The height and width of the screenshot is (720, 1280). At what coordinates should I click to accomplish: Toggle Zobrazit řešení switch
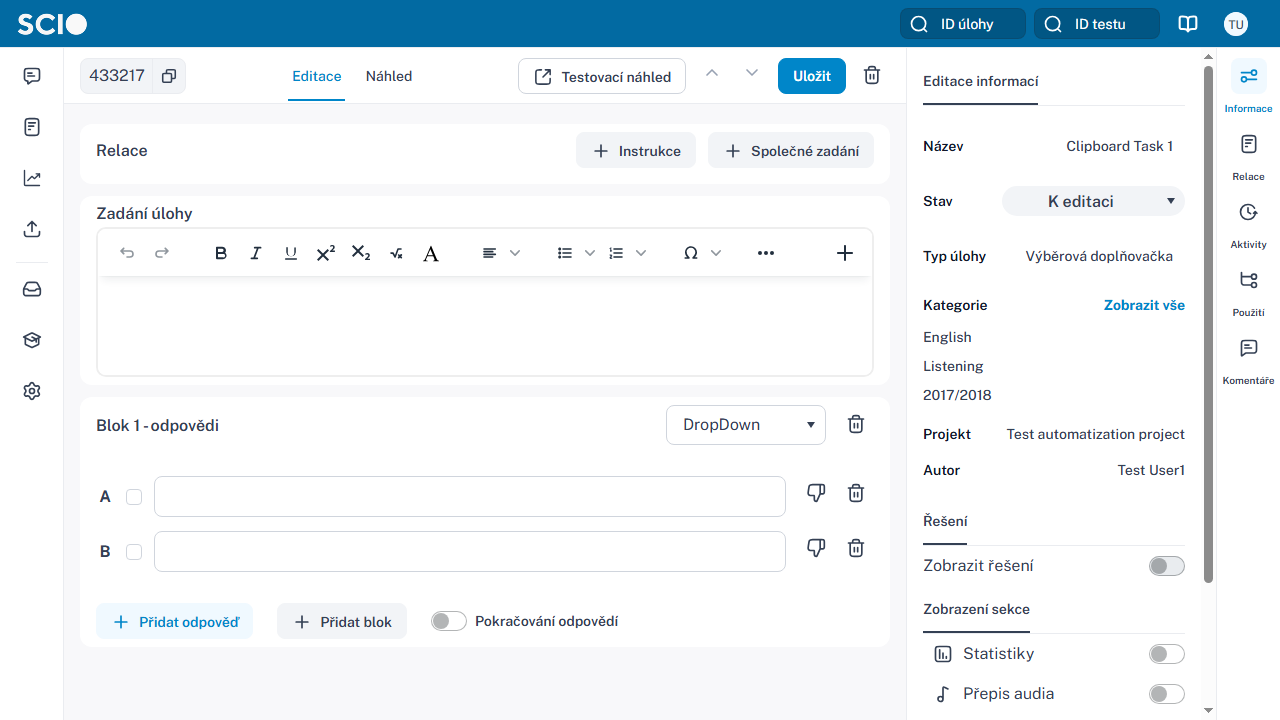click(x=1167, y=566)
